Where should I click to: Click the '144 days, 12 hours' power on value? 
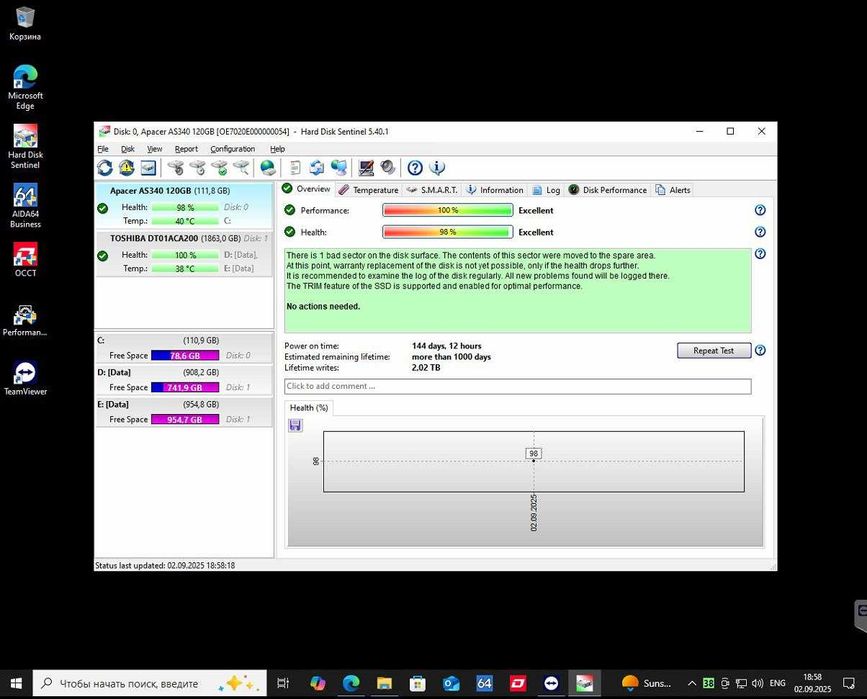pos(447,346)
